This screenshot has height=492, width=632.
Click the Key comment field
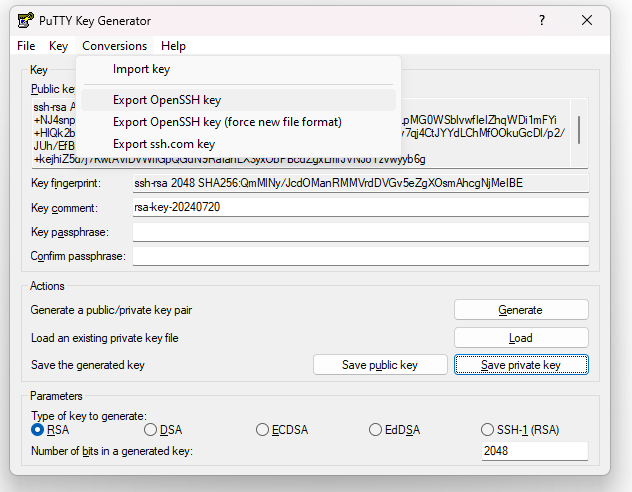[x=361, y=208]
